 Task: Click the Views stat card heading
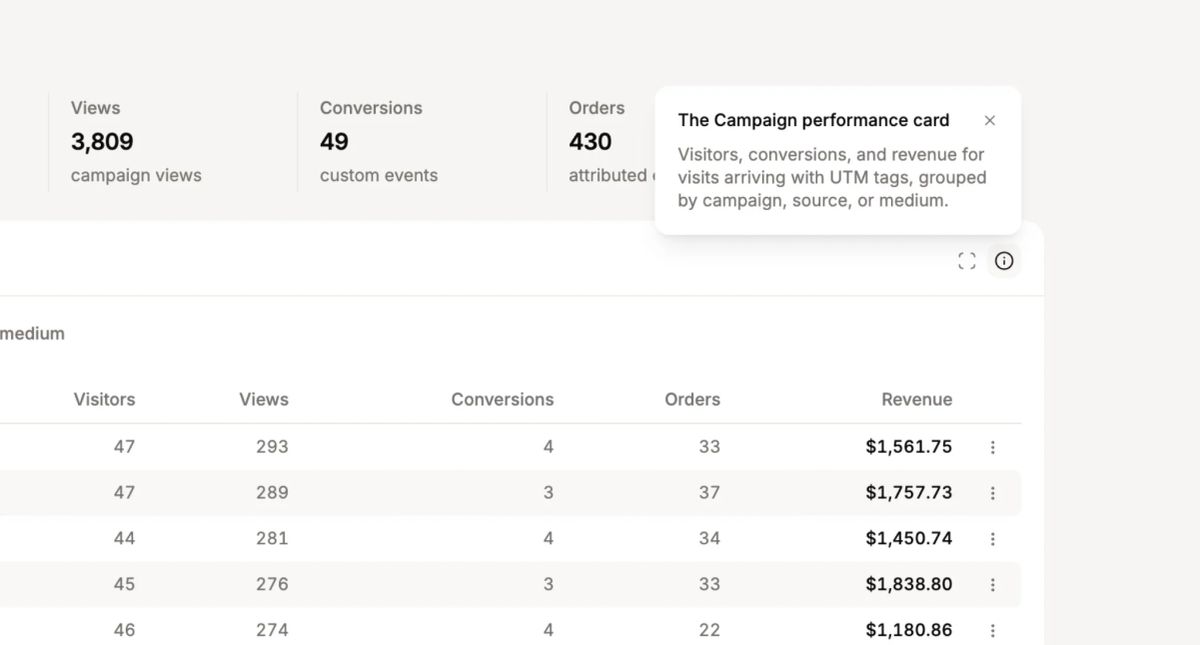pyautogui.click(x=95, y=108)
